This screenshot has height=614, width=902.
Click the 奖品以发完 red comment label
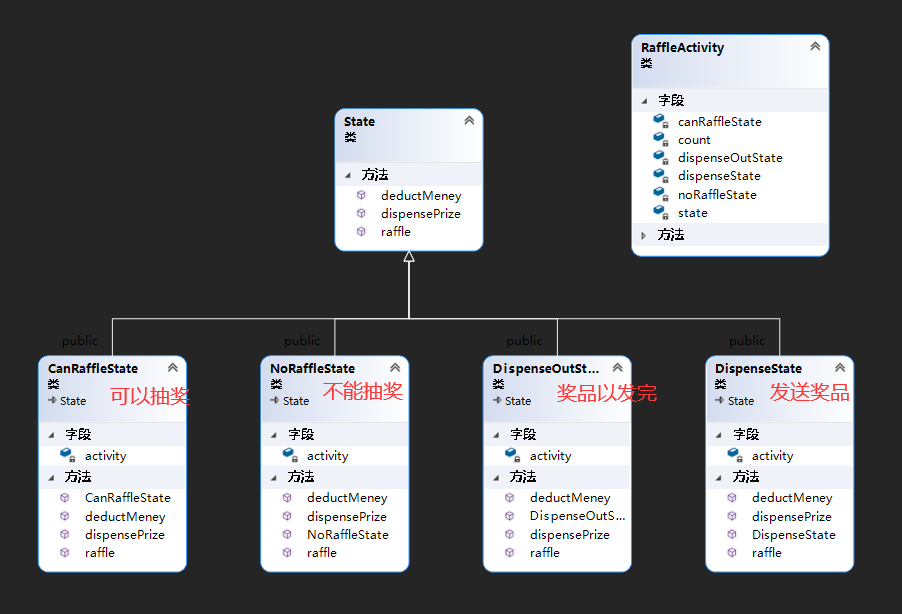(x=606, y=393)
